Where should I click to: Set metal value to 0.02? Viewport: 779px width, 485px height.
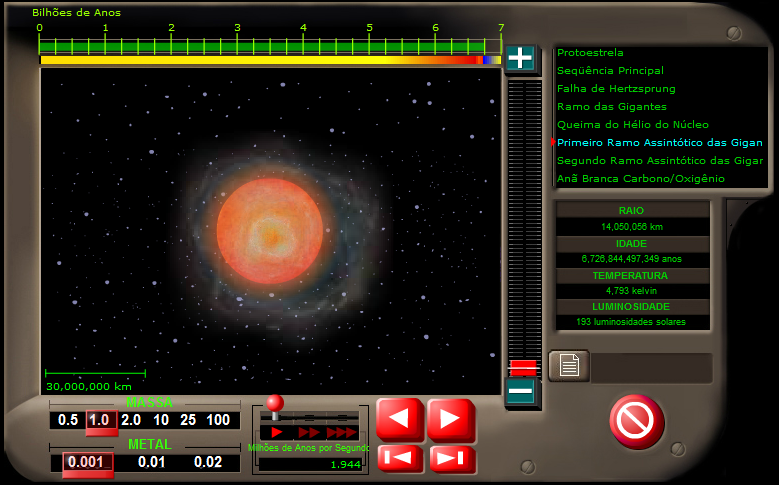(x=208, y=462)
